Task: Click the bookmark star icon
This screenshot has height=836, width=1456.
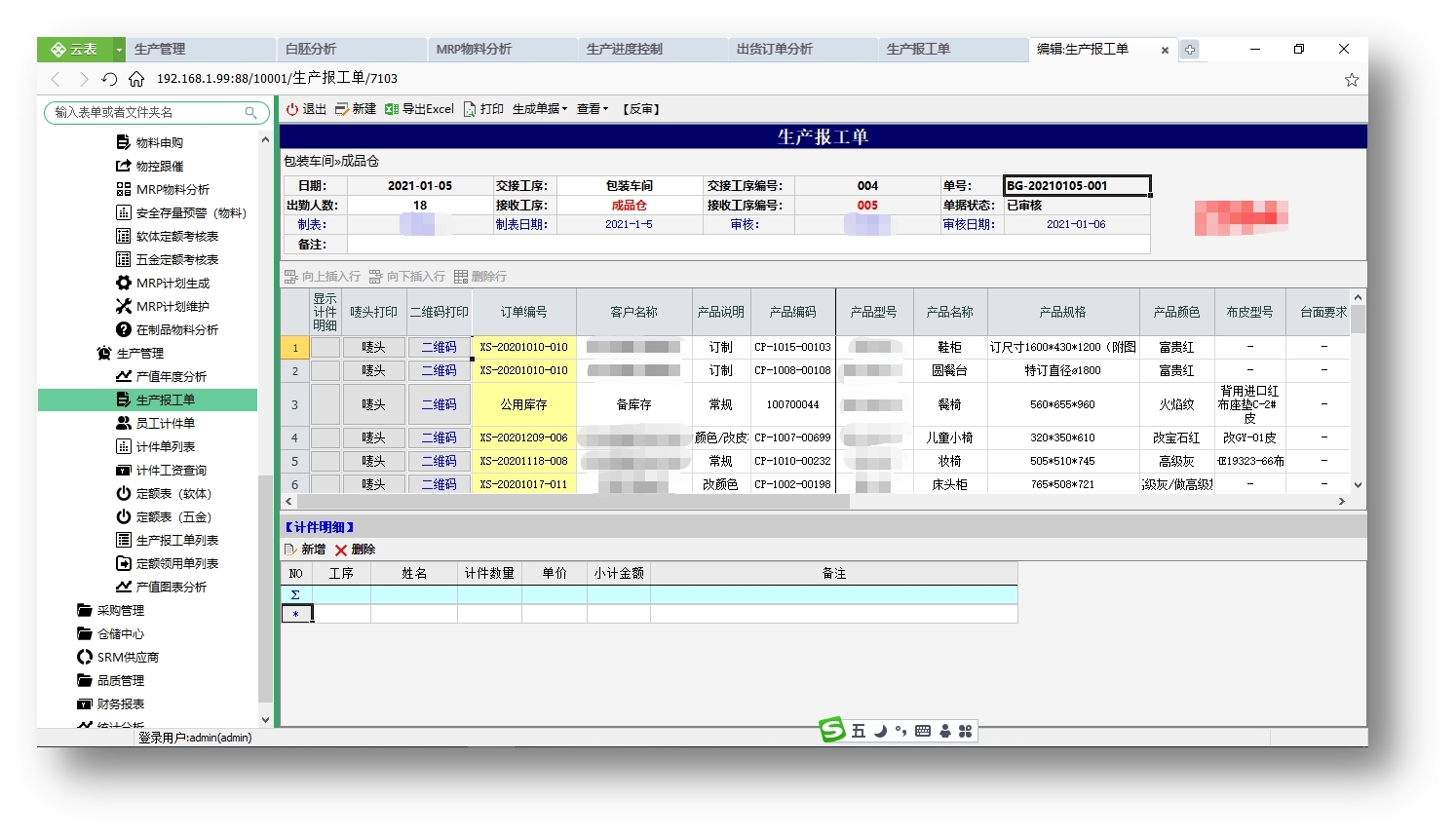Action: tap(1351, 80)
